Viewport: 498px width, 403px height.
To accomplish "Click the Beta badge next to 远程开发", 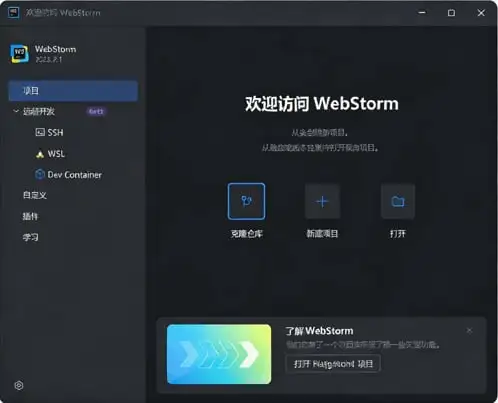I will point(96,111).
